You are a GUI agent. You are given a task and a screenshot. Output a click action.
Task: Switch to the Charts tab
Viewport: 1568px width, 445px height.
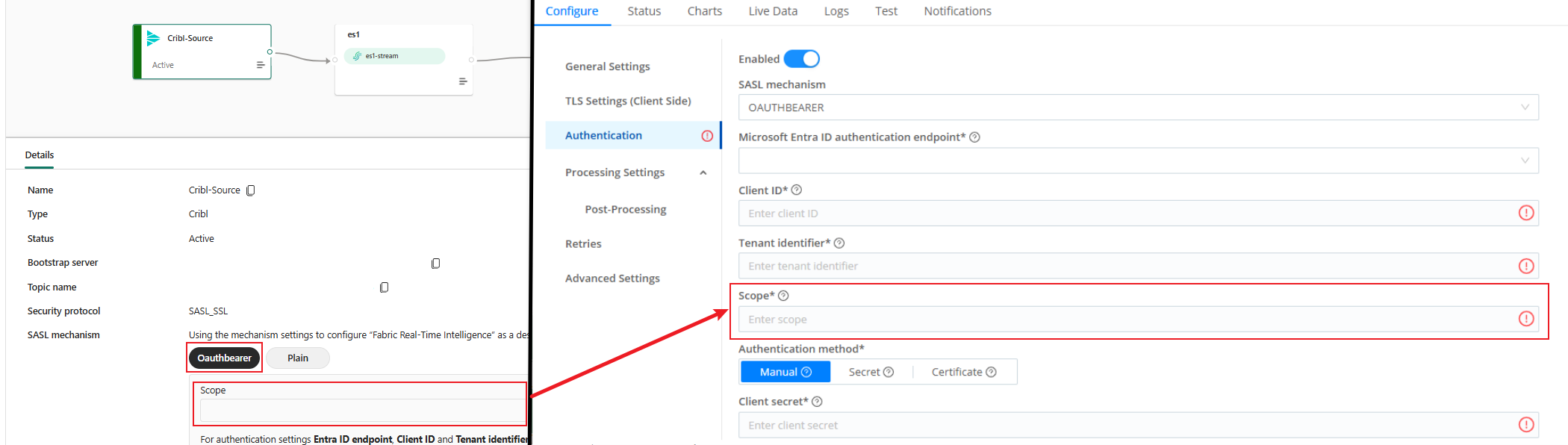(705, 11)
